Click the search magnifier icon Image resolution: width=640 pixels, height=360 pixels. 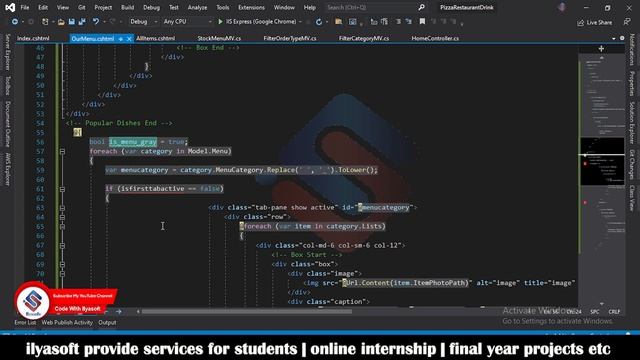pyautogui.click(x=421, y=7)
